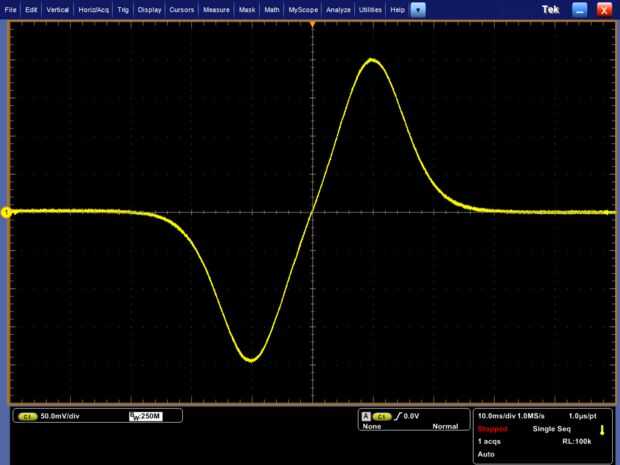Click the rising edge trigger slope icon
This screenshot has height=465, width=620.
click(397, 416)
